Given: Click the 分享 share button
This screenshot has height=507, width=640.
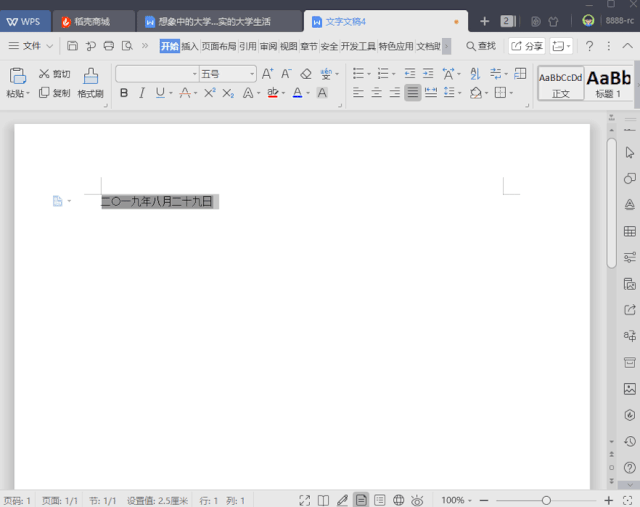Looking at the screenshot, I should click(x=527, y=46).
